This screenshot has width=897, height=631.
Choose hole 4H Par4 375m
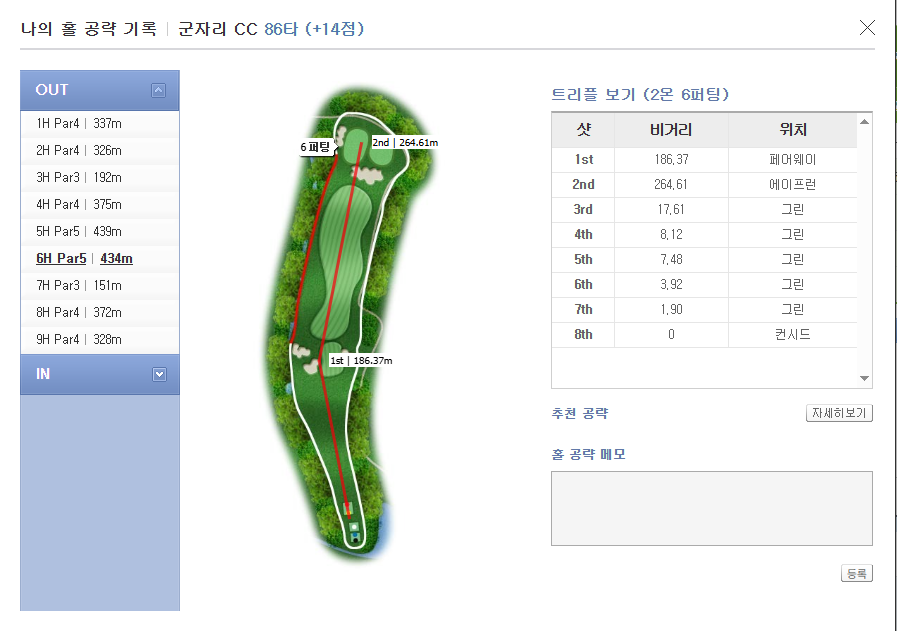pyautogui.click(x=79, y=204)
